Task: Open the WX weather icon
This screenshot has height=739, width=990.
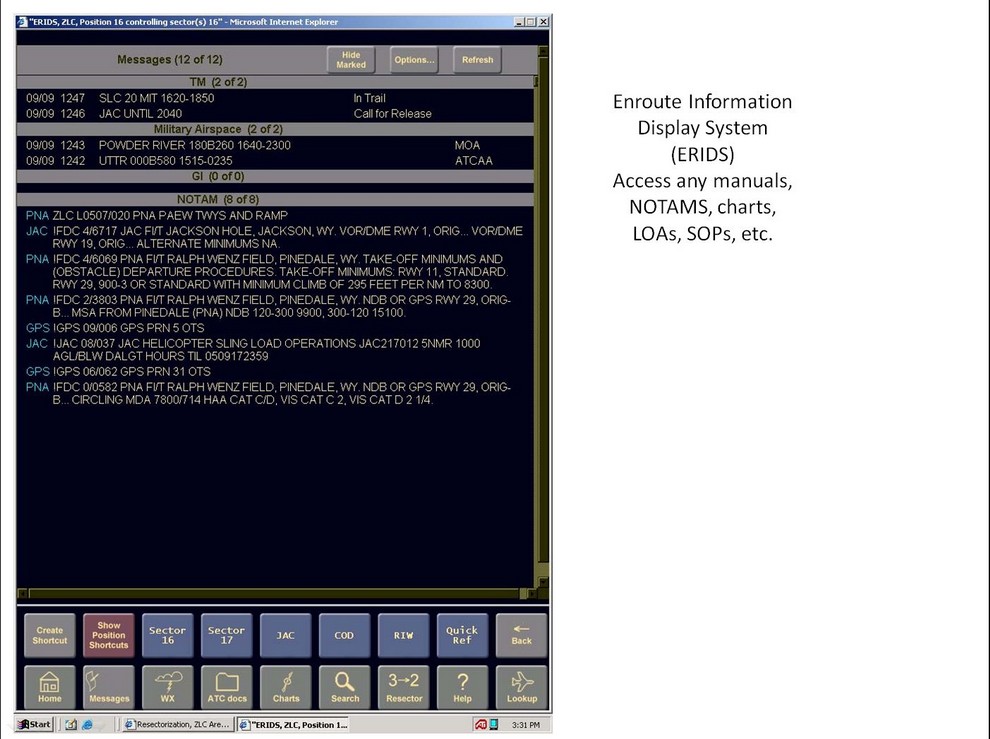Action: [x=168, y=688]
